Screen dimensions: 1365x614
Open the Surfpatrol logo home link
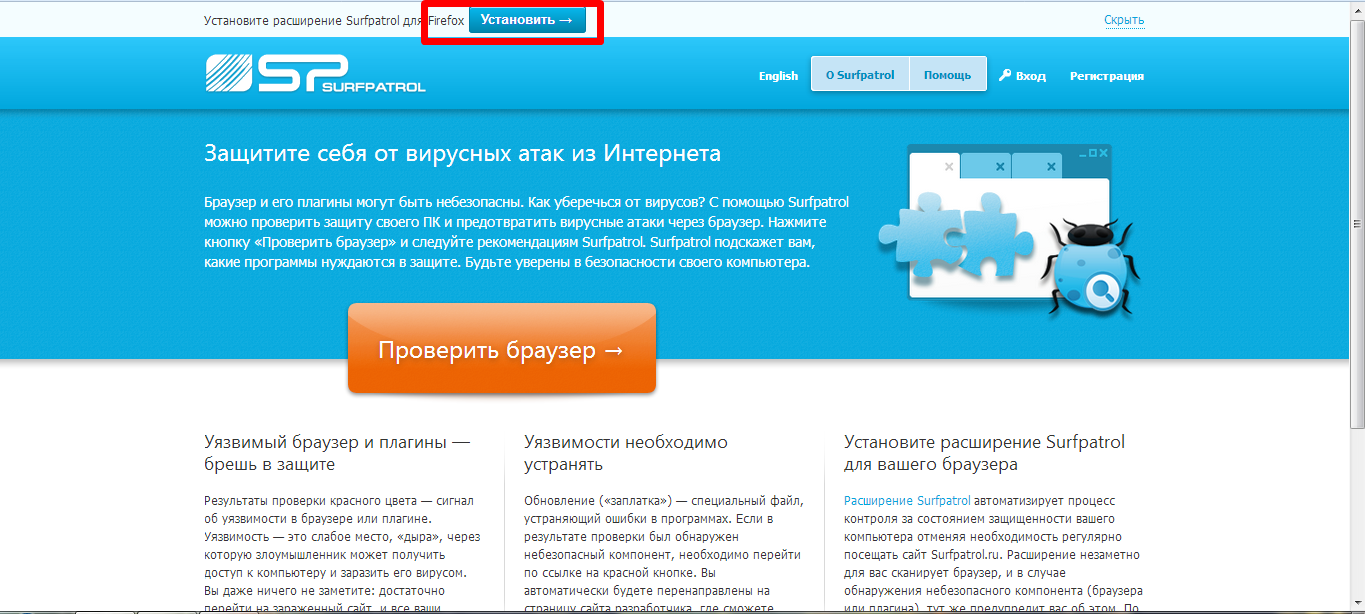pos(316,73)
